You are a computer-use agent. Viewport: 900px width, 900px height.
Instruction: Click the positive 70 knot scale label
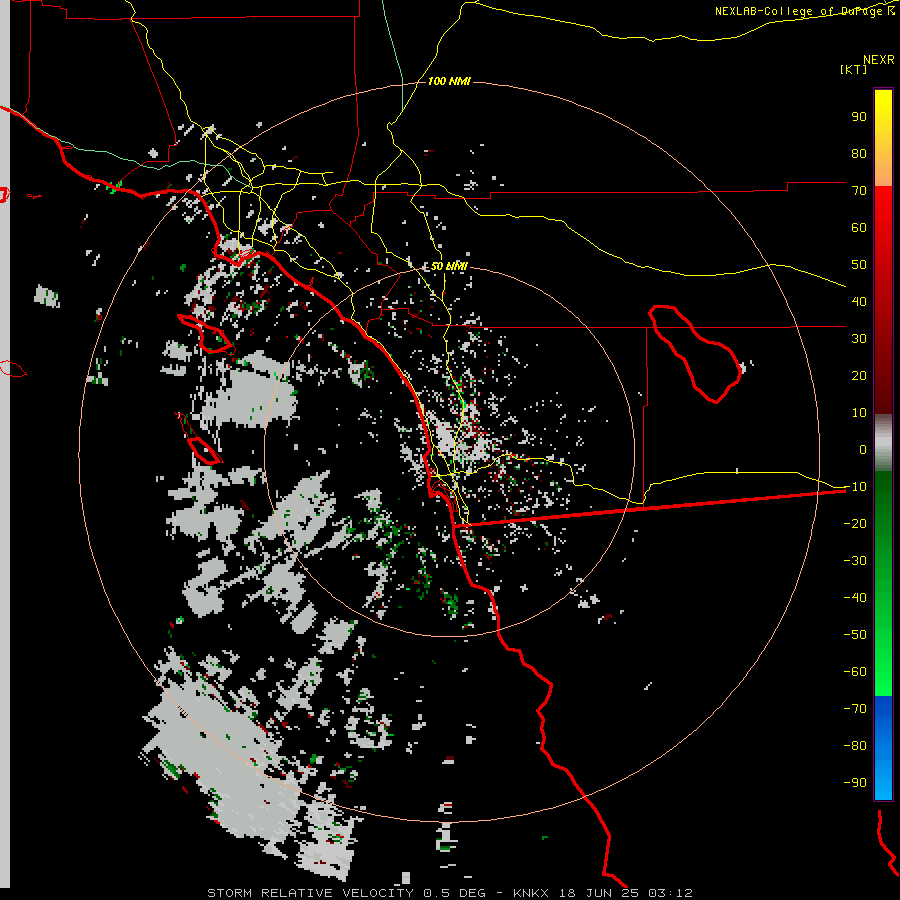click(x=859, y=191)
